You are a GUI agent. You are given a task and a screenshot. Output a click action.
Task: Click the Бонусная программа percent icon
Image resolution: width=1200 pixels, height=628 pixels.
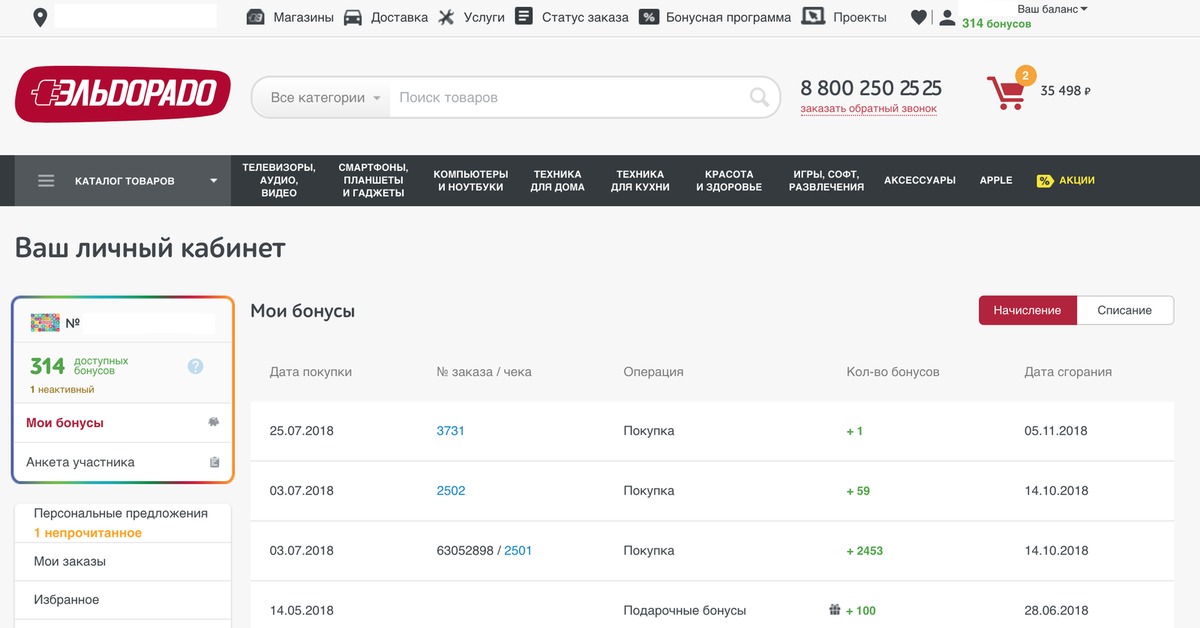[x=649, y=17]
